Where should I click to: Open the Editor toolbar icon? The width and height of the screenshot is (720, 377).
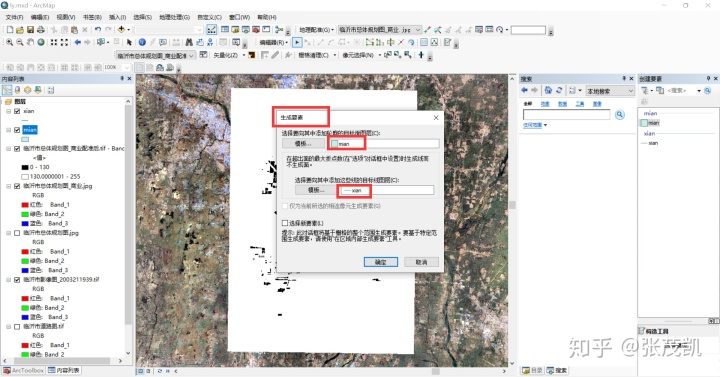point(212,30)
